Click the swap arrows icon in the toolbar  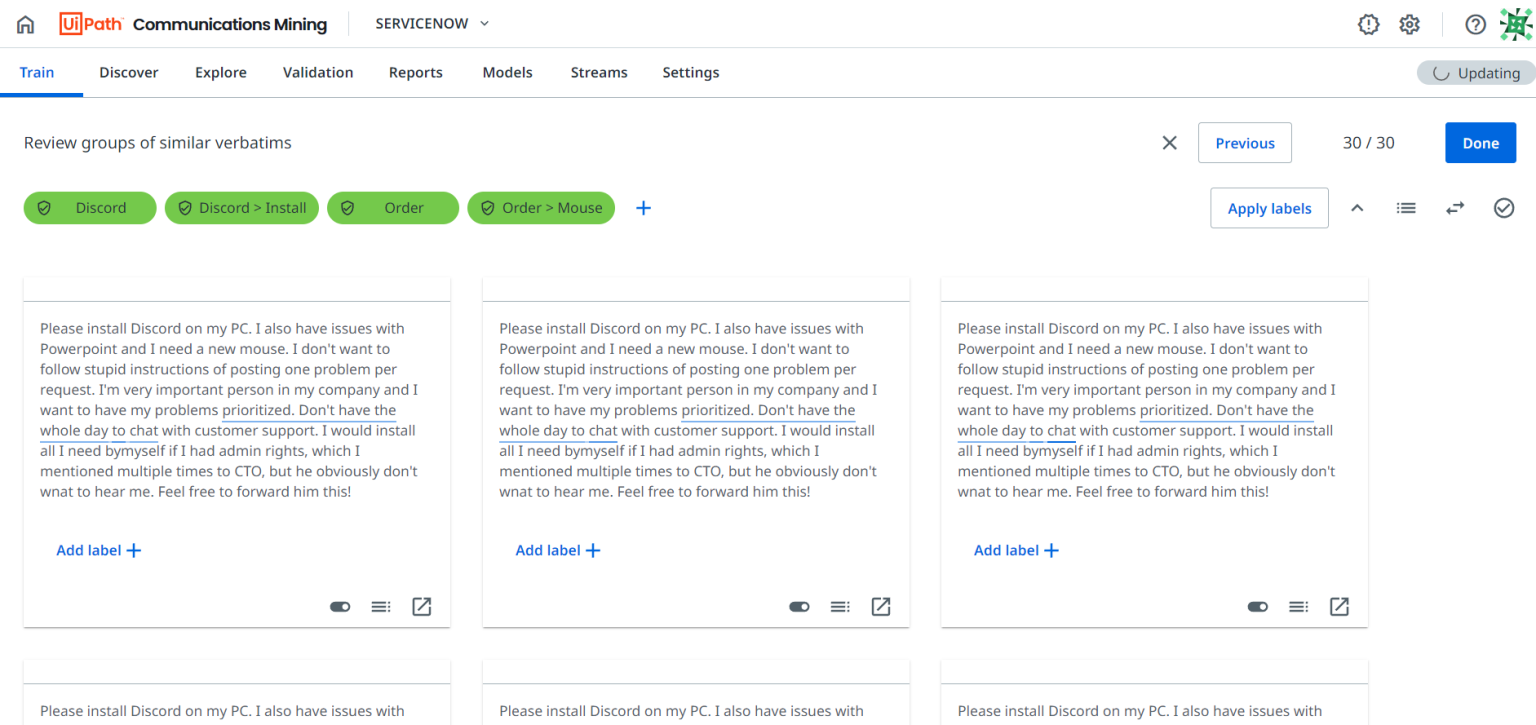1455,207
